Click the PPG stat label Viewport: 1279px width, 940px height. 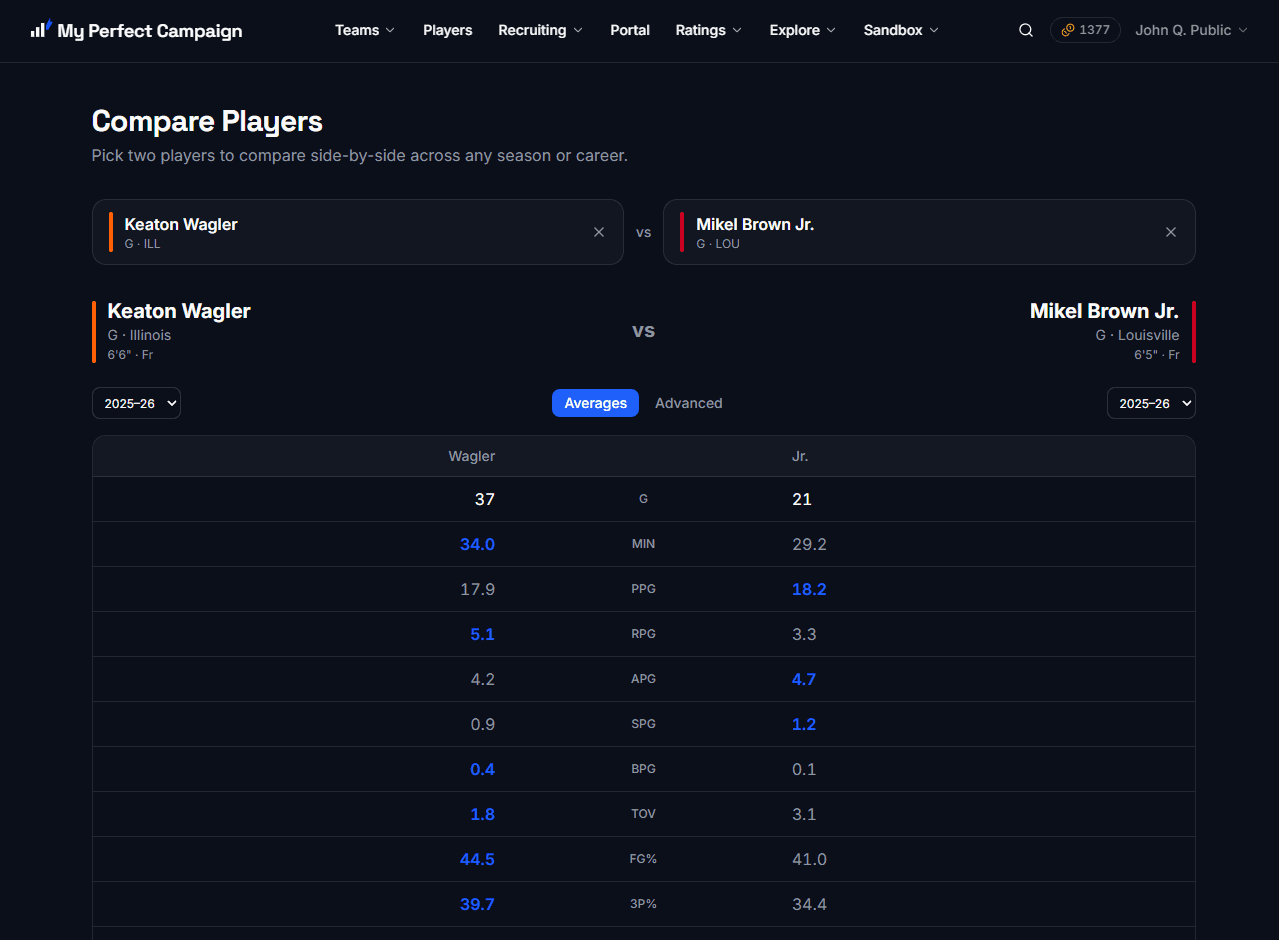tap(644, 589)
